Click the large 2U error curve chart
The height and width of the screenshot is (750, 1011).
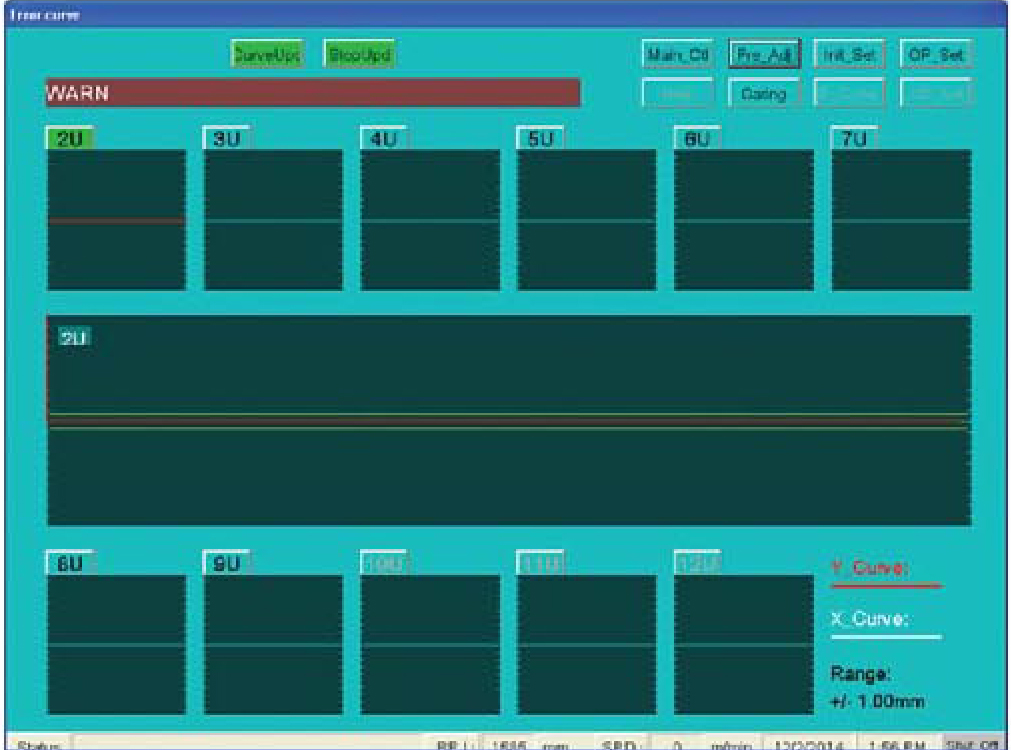508,420
